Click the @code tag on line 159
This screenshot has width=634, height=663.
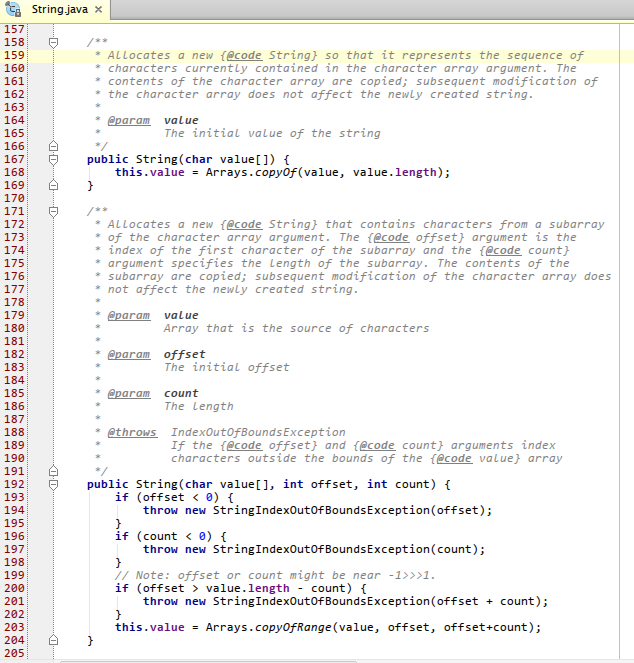[x=244, y=55]
